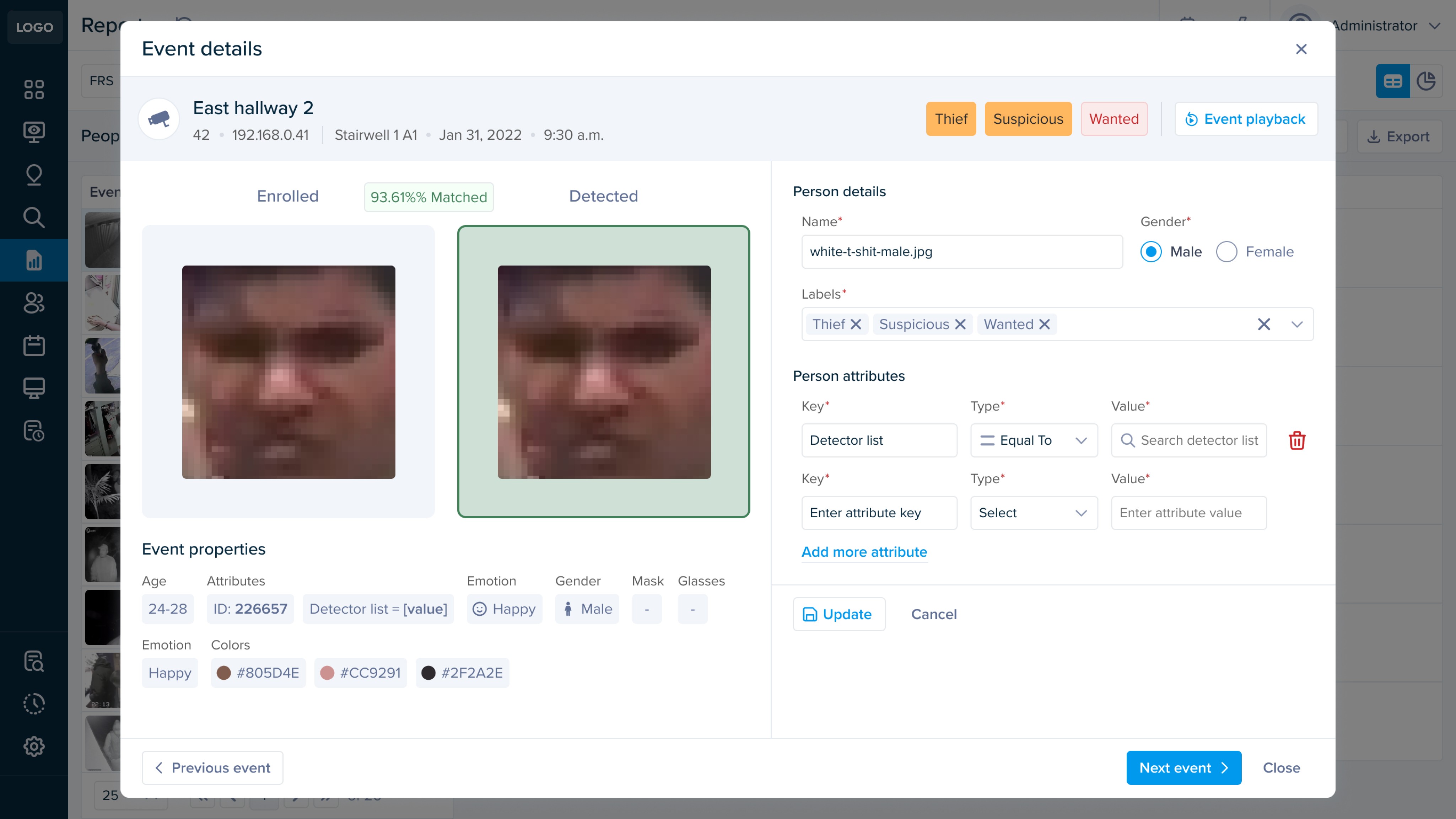Open the Equal To type dropdown
The width and height of the screenshot is (1456, 819).
point(1033,440)
